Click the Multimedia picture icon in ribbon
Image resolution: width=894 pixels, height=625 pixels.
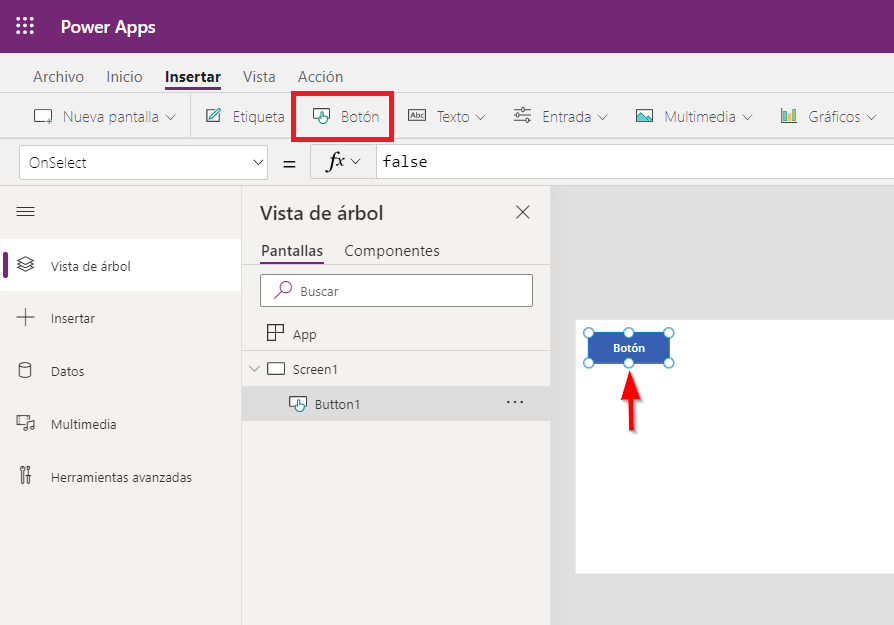click(x=644, y=116)
